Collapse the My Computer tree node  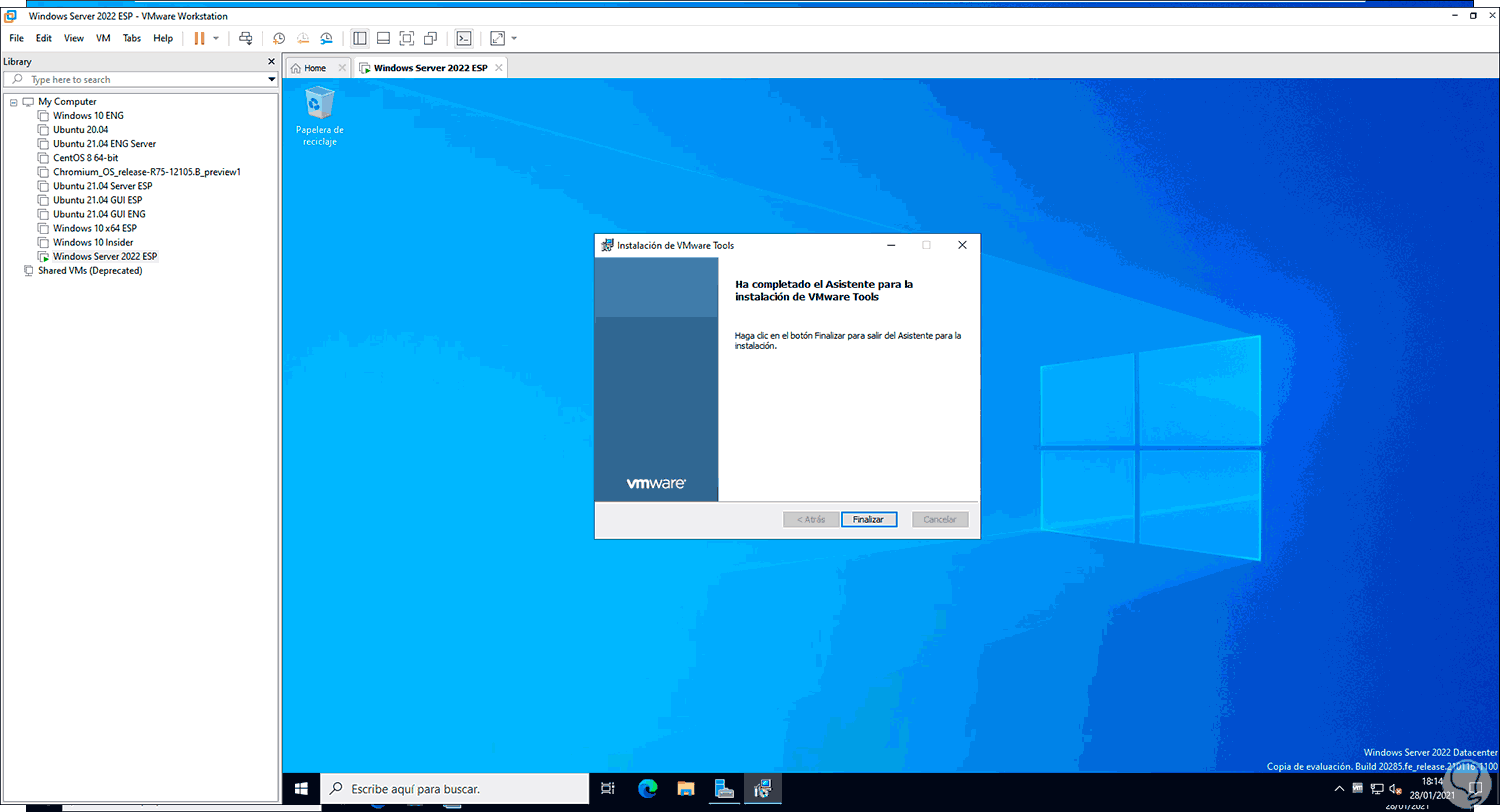(13, 102)
